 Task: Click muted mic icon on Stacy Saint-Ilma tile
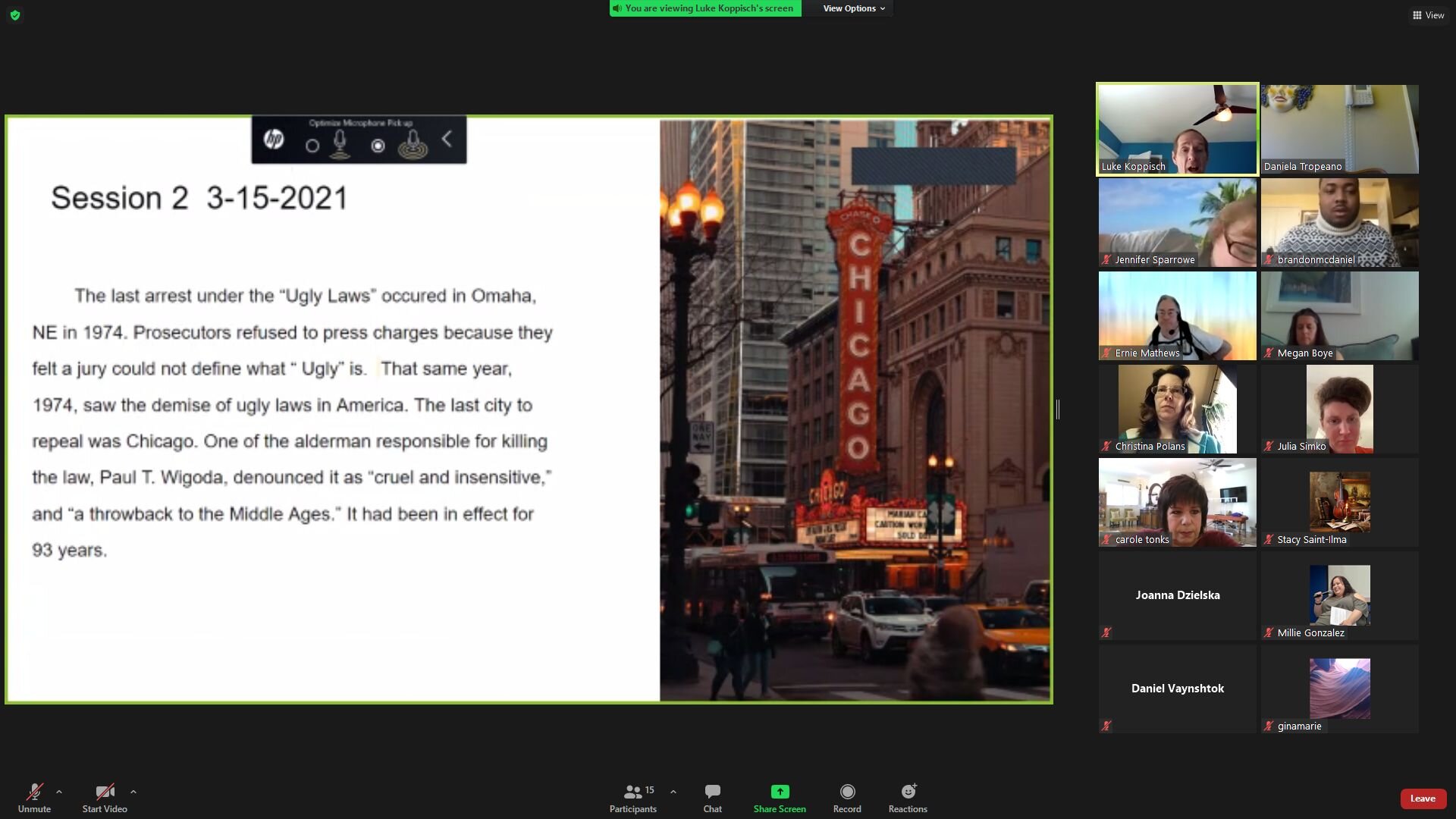(x=1269, y=539)
